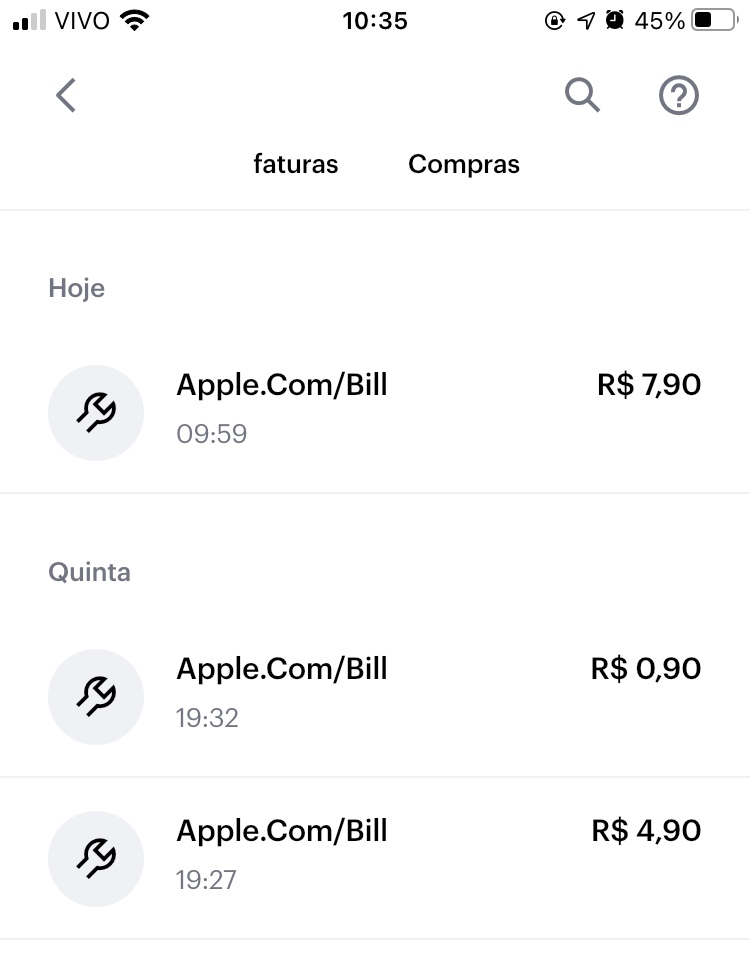Tap the 10:35 clock in status bar
This screenshot has height=958, width=750.
point(375,20)
